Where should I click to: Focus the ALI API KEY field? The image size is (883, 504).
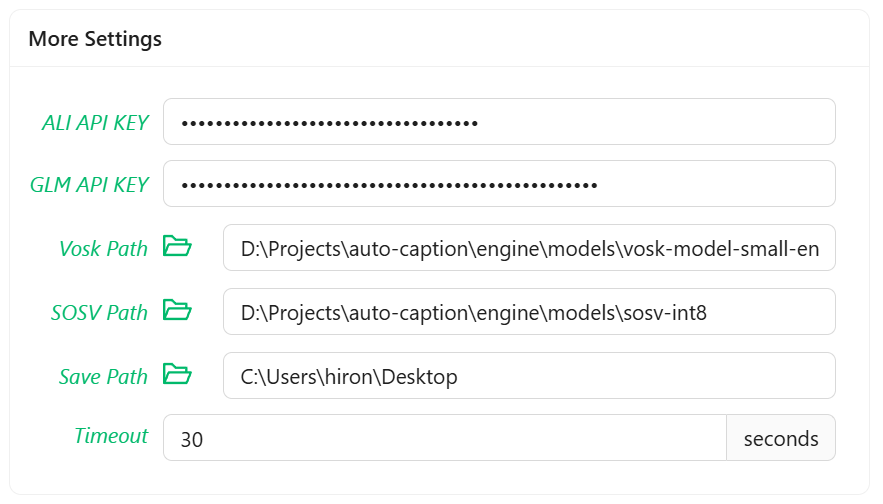pos(499,122)
